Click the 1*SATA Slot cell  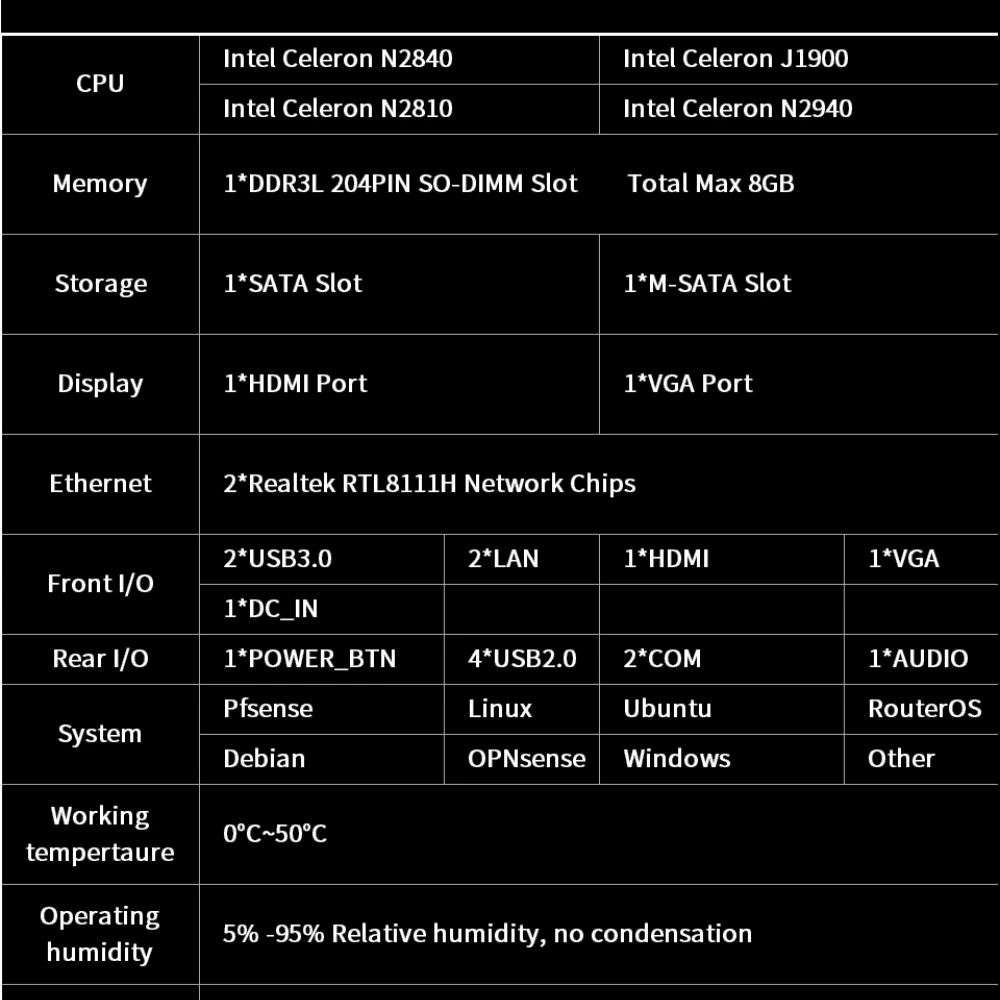pyautogui.click(x=292, y=284)
